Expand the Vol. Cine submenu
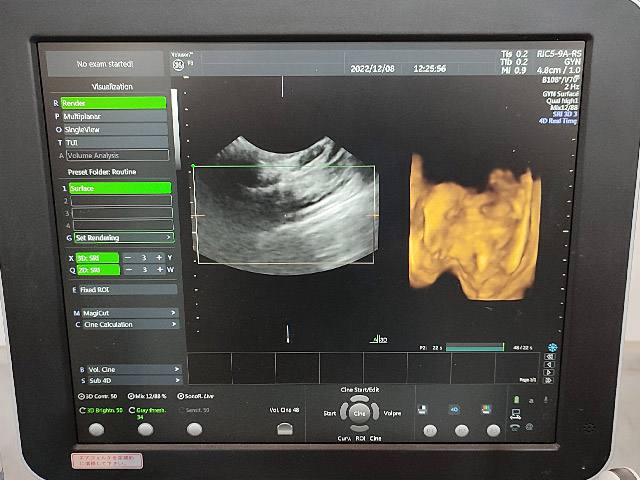 coord(134,369)
